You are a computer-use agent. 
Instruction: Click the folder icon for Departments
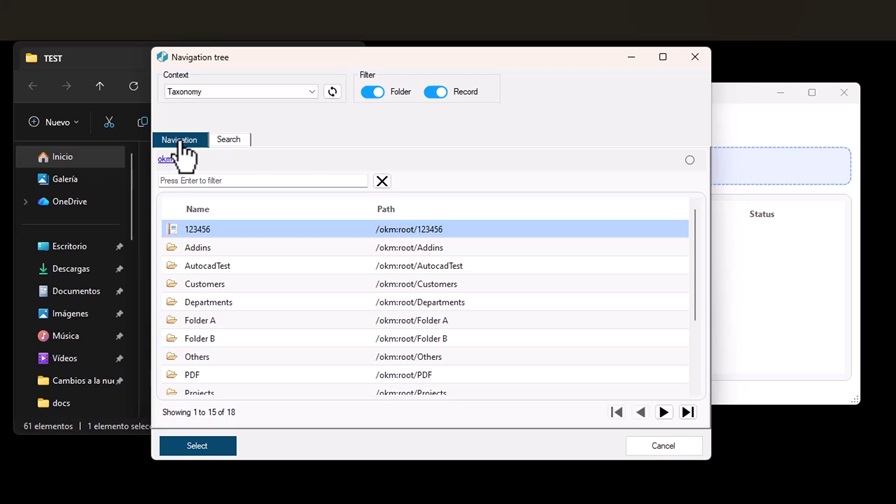[x=171, y=302]
